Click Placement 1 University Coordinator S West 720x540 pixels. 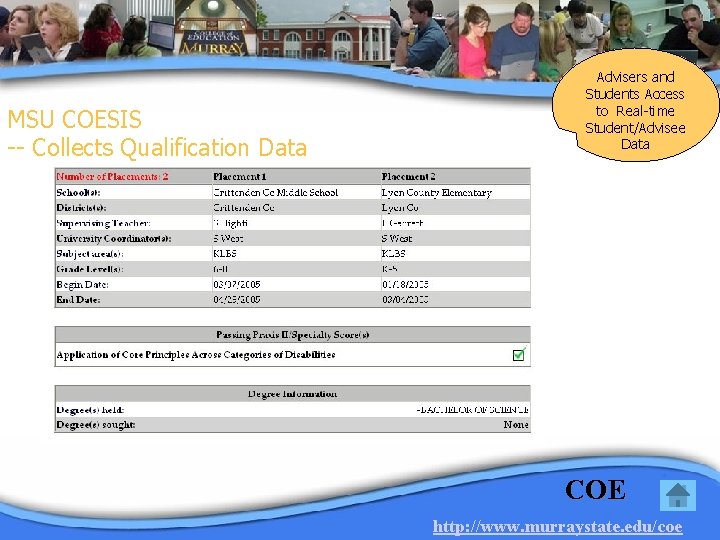(228, 238)
